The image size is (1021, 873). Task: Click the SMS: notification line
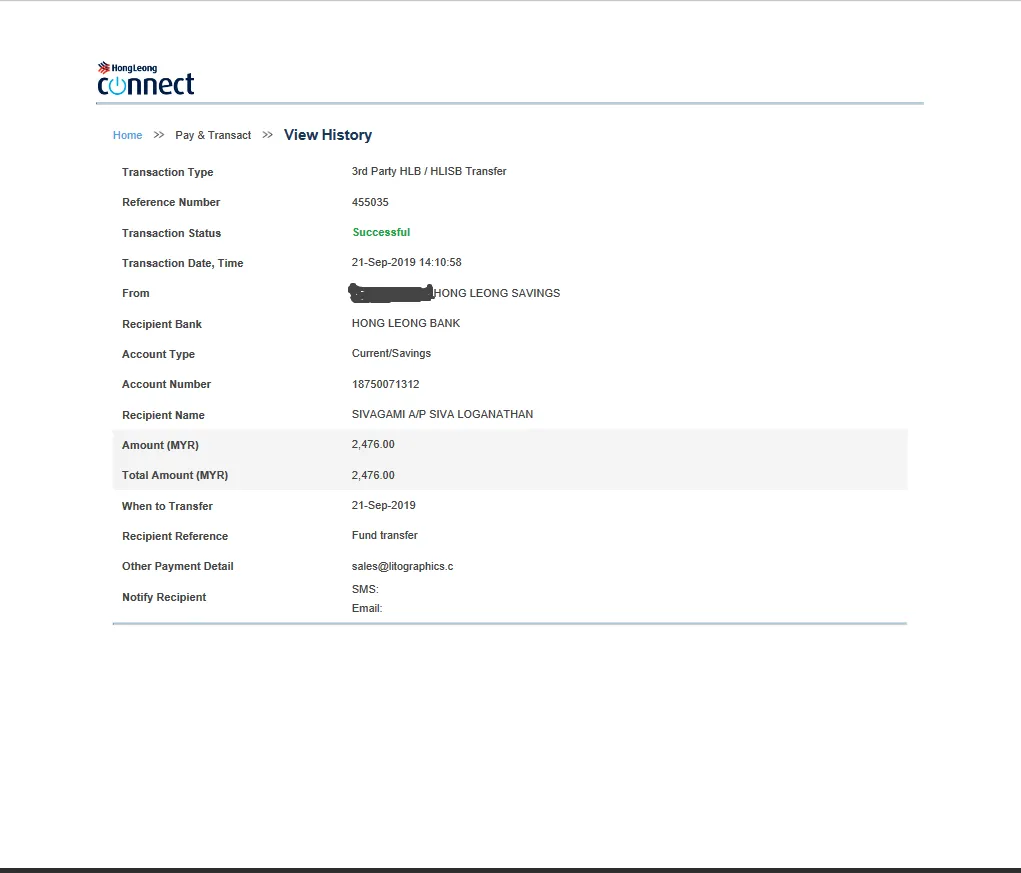(x=365, y=589)
